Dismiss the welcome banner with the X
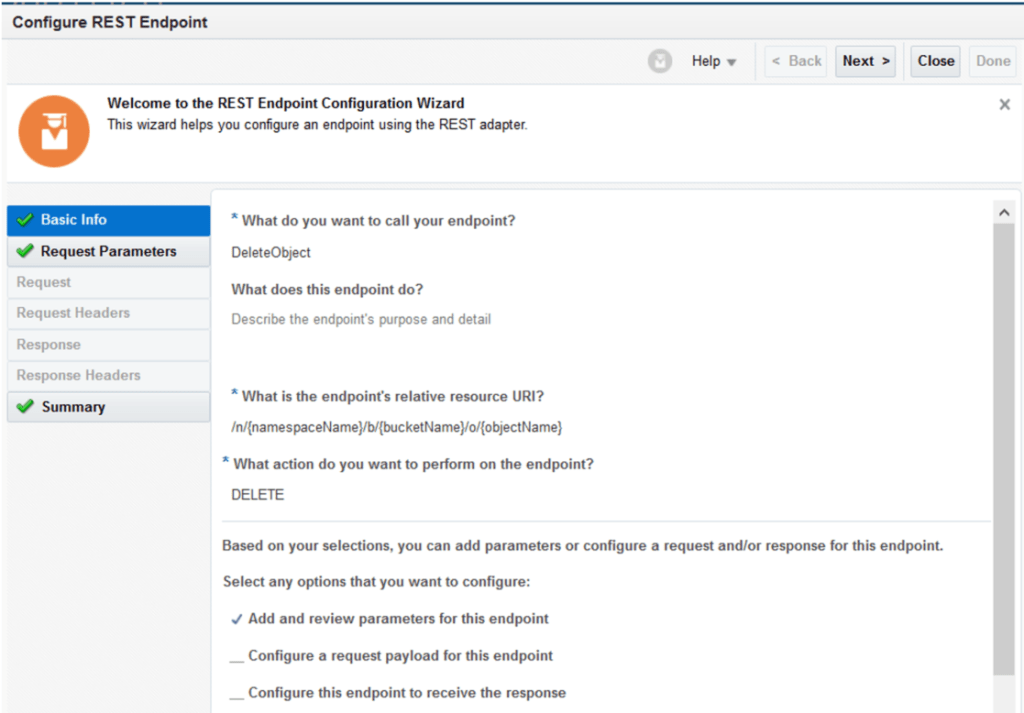 click(1004, 104)
